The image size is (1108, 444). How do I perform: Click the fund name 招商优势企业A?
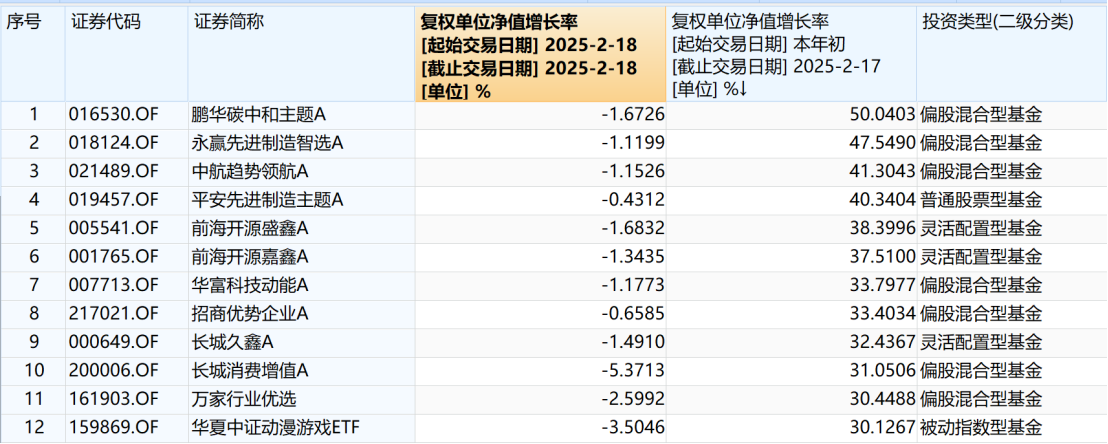[x=250, y=314]
